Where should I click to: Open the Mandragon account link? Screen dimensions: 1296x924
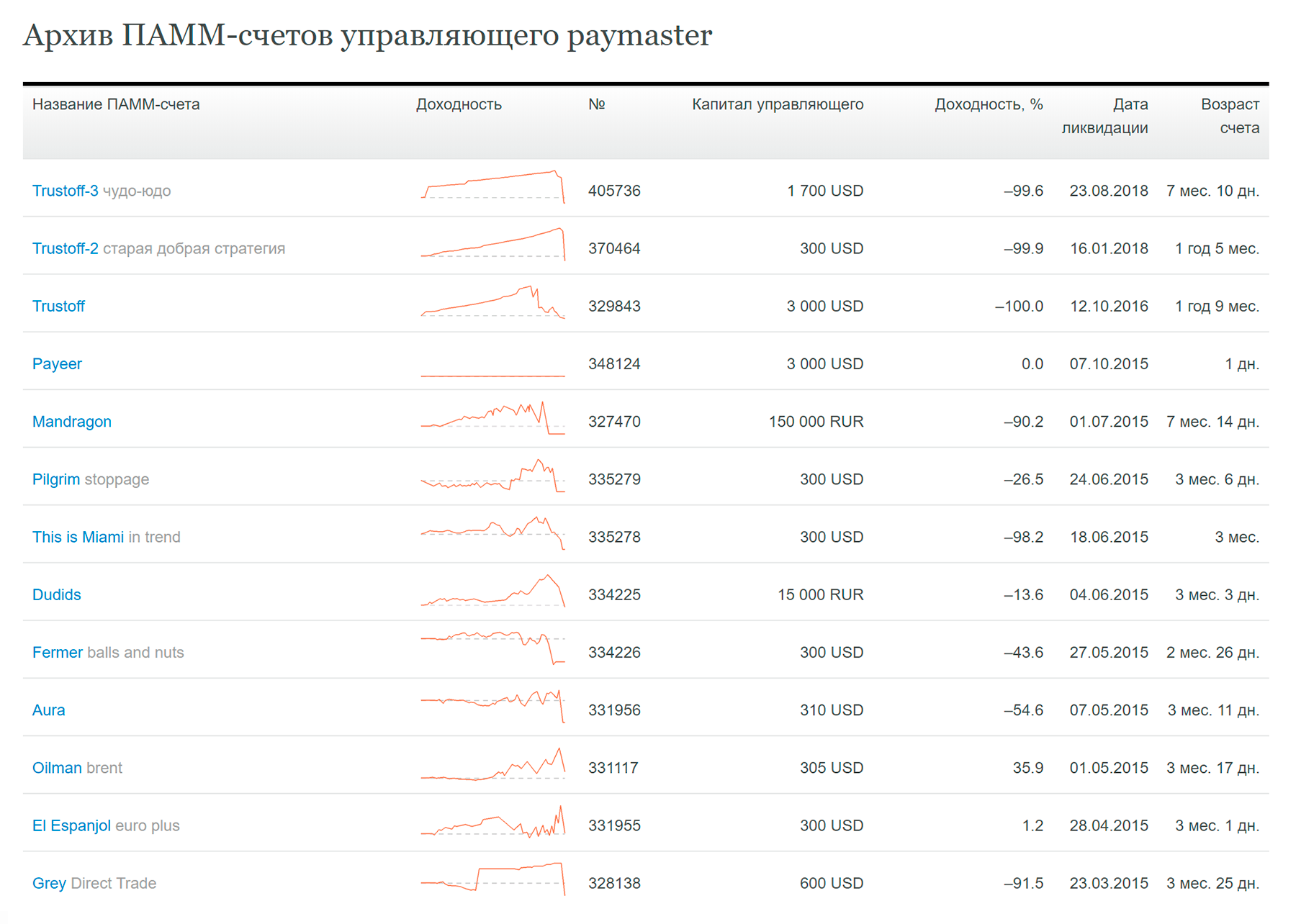click(72, 422)
